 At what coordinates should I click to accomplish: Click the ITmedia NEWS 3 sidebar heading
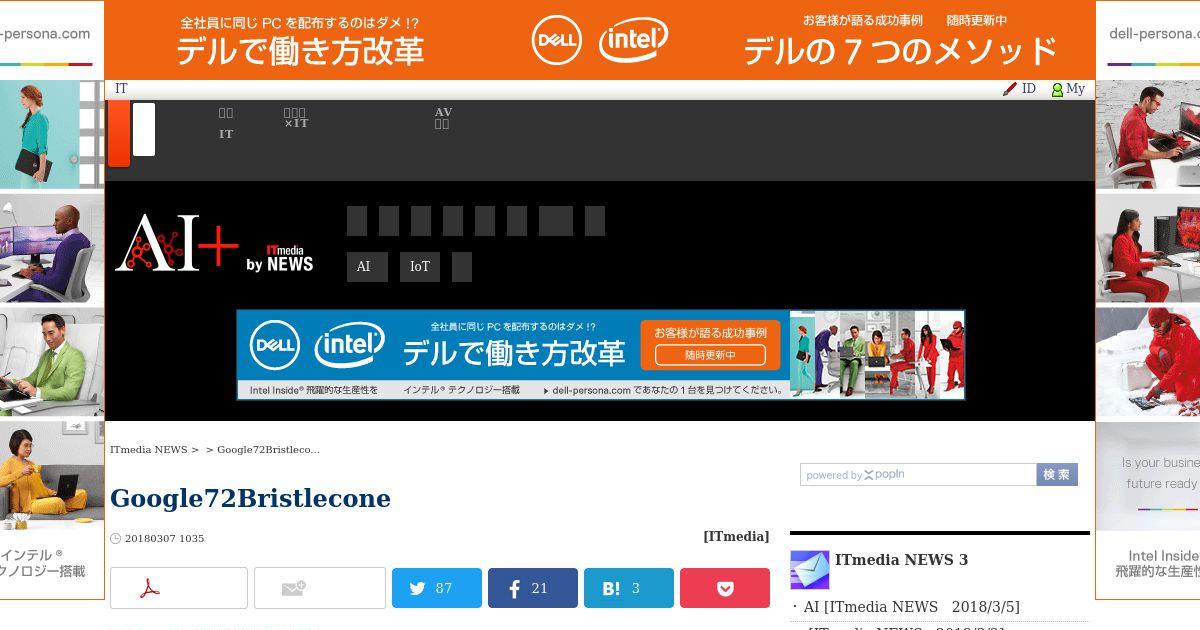click(901, 560)
